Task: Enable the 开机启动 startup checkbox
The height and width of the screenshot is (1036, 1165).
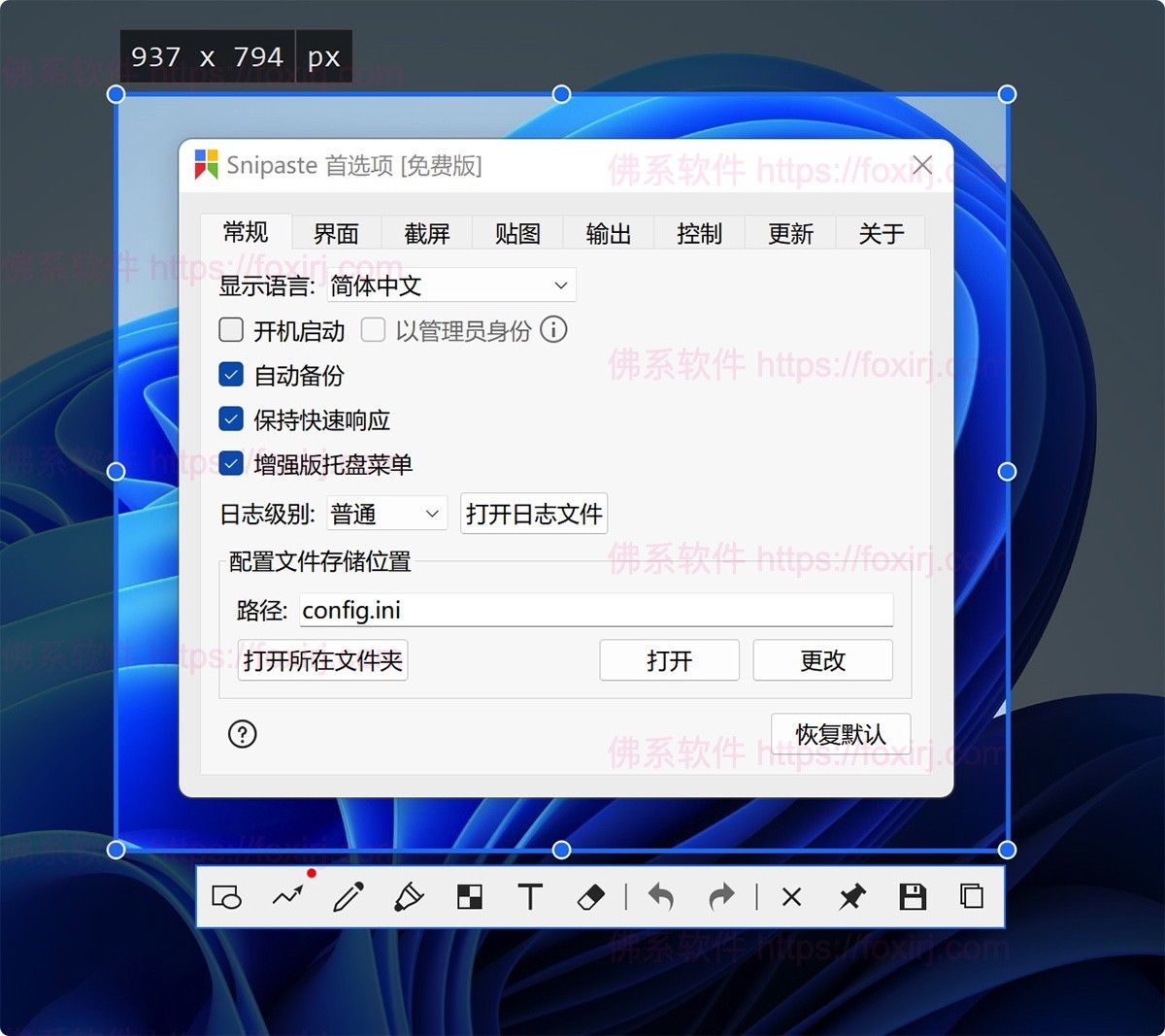Action: coord(231,330)
